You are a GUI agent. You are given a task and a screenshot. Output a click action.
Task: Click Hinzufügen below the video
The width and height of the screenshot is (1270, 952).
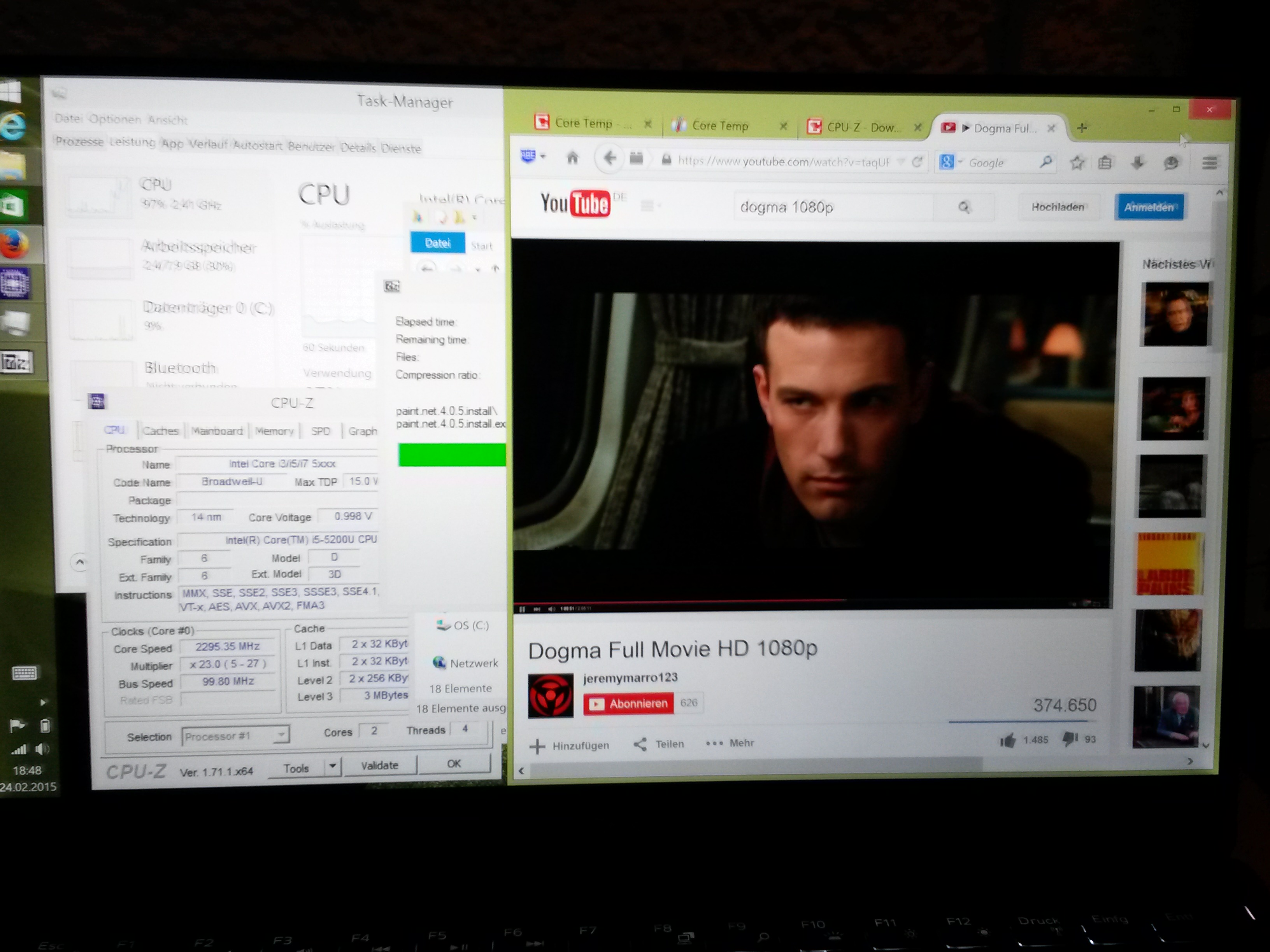(x=569, y=745)
